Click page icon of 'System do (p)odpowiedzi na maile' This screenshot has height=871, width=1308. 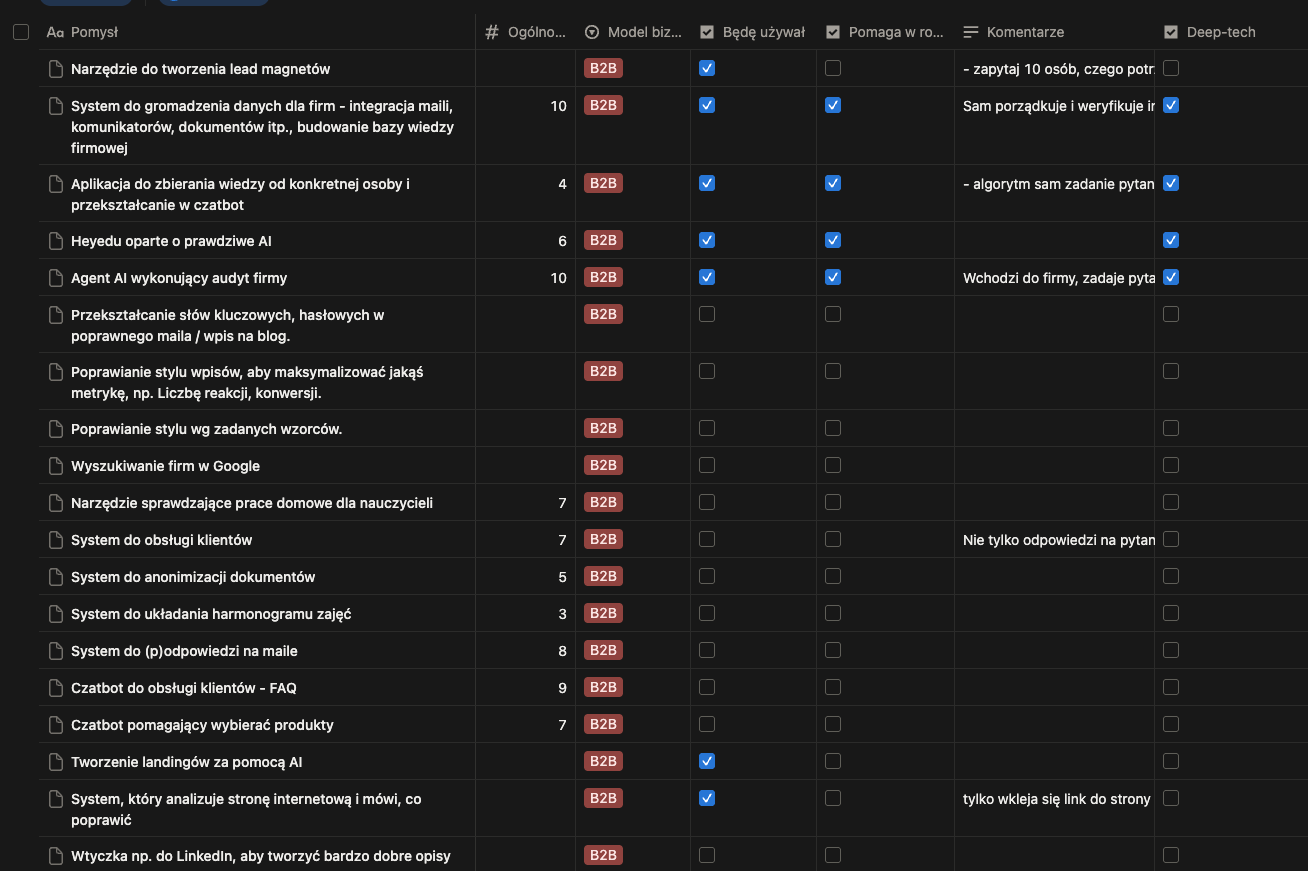coord(57,651)
